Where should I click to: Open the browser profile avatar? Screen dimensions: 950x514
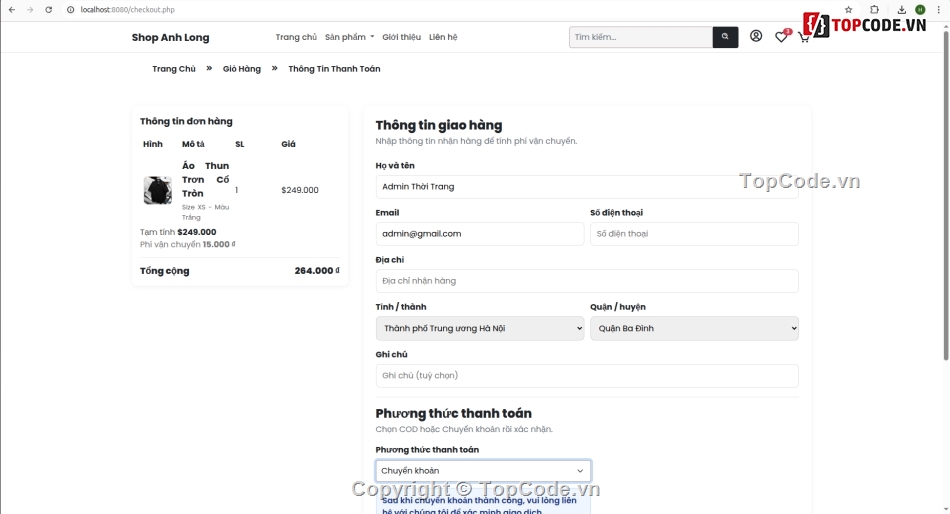[920, 10]
